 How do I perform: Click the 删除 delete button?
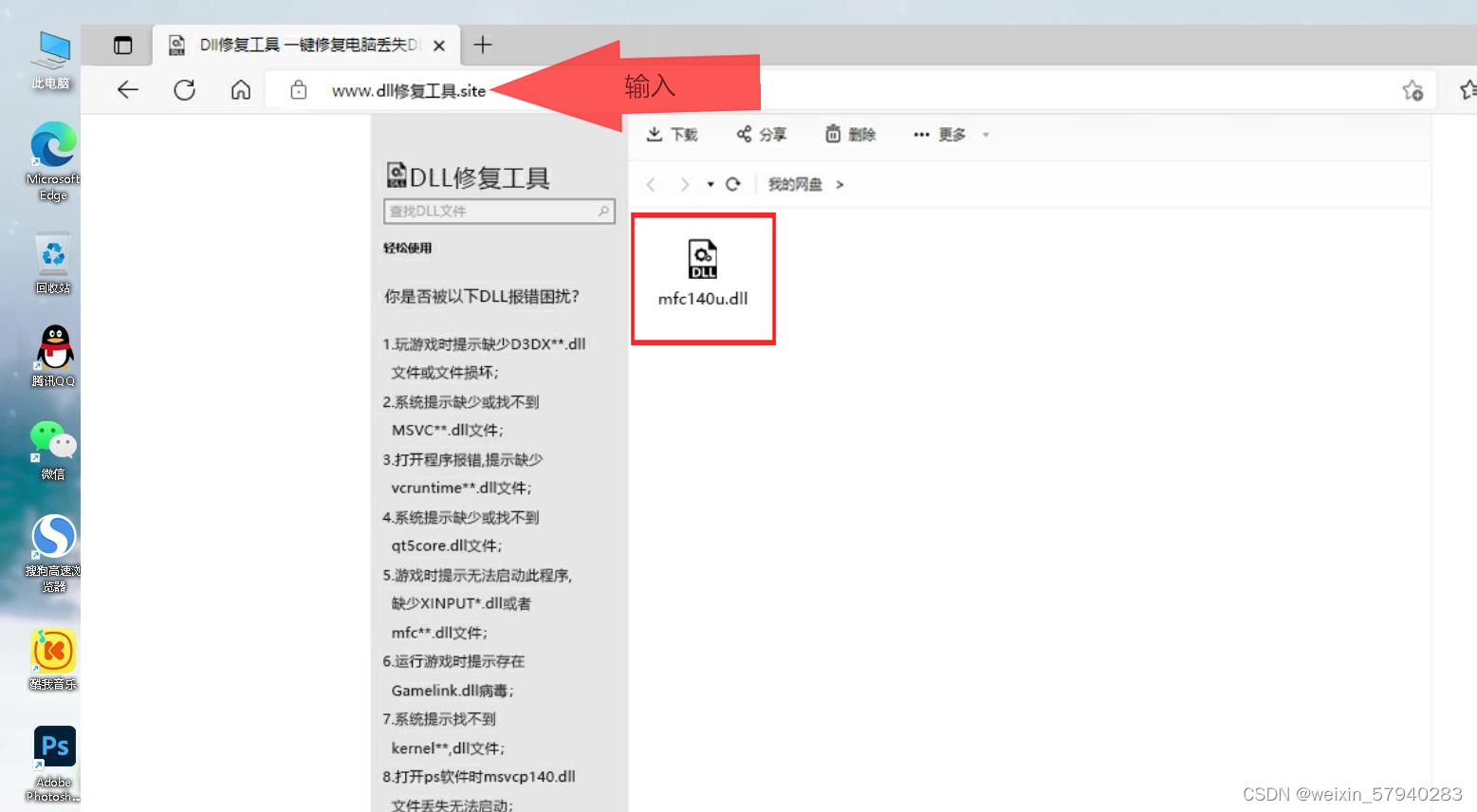(x=850, y=135)
